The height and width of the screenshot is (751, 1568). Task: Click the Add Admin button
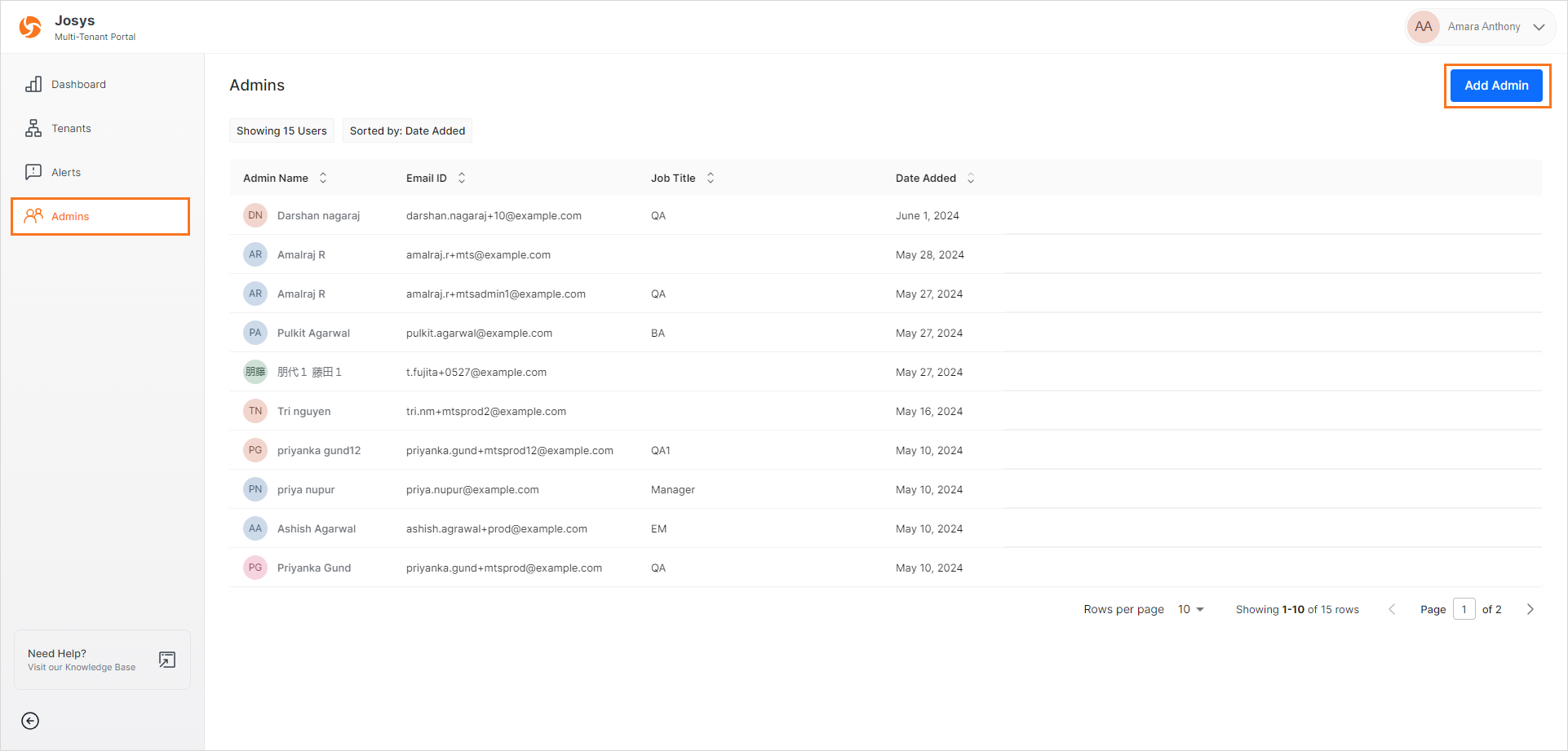1496,85
